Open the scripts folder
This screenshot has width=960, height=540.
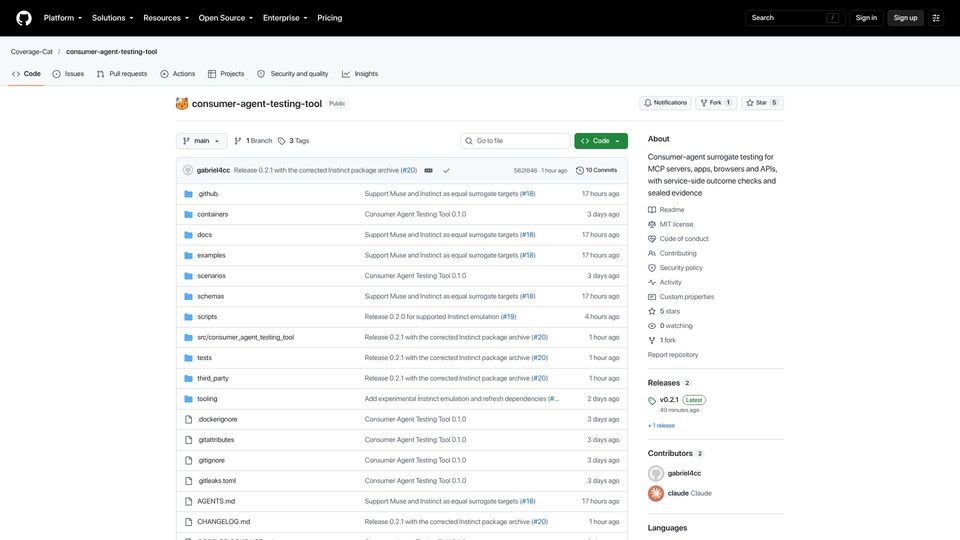pos(207,317)
